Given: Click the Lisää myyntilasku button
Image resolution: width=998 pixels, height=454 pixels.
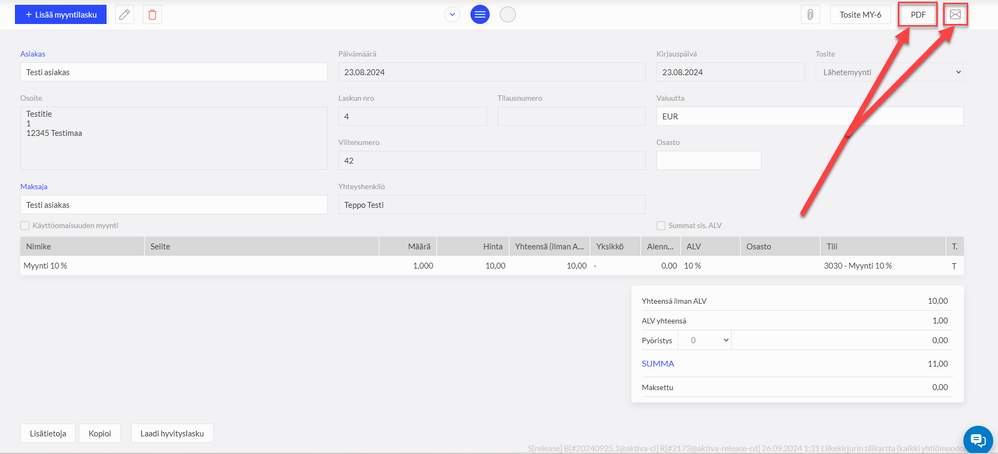Looking at the screenshot, I should (x=60, y=14).
